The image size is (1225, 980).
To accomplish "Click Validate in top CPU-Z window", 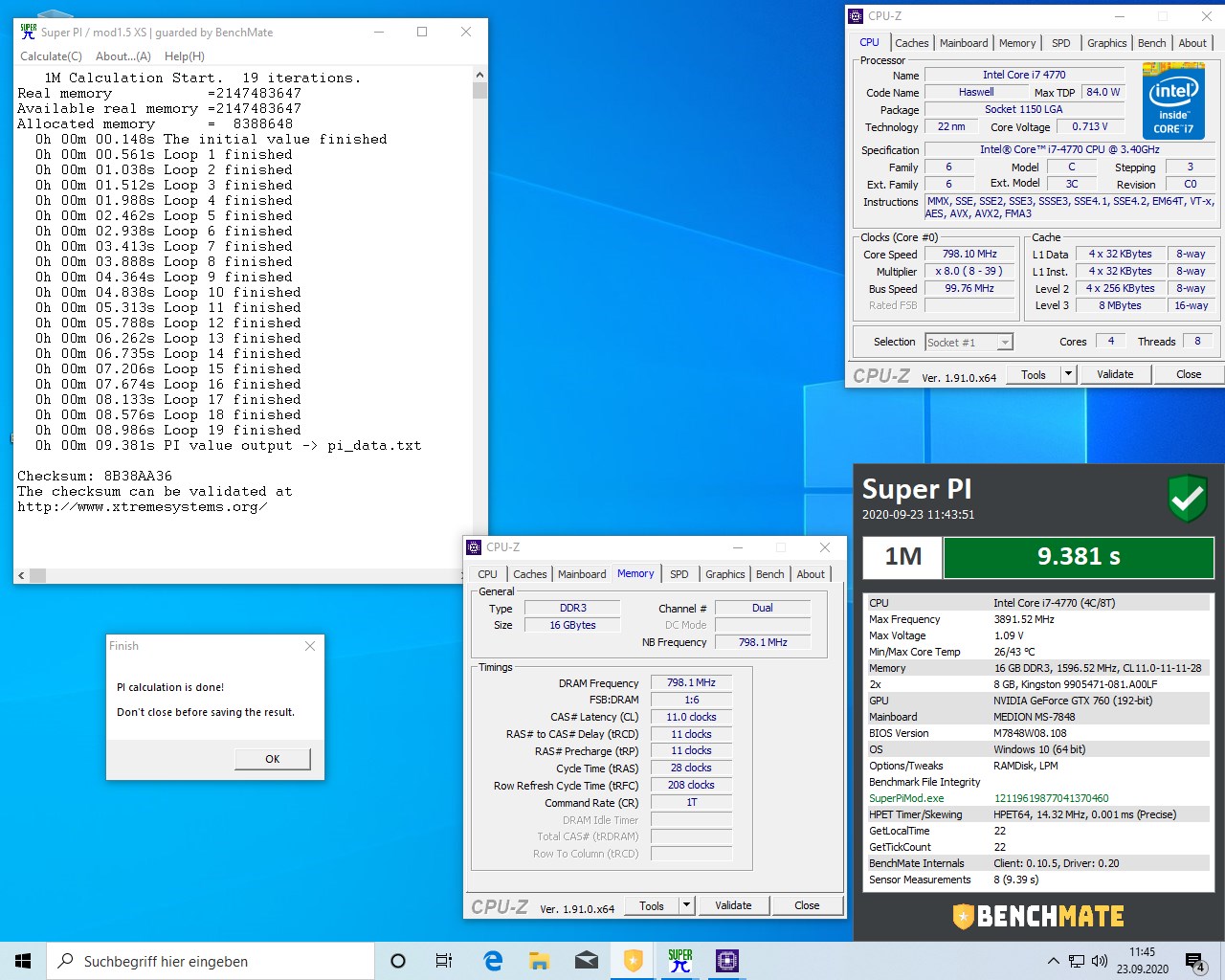I will 1115,374.
